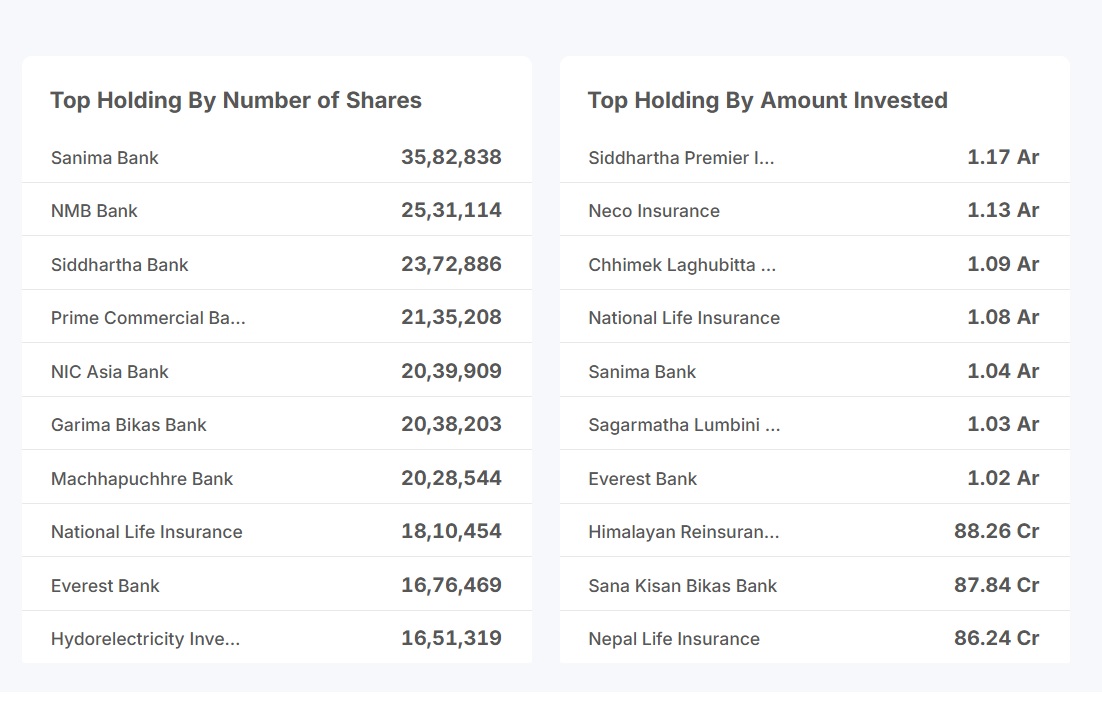Open the Garima Bikas Bank entry
The height and width of the screenshot is (705, 1102).
click(129, 425)
